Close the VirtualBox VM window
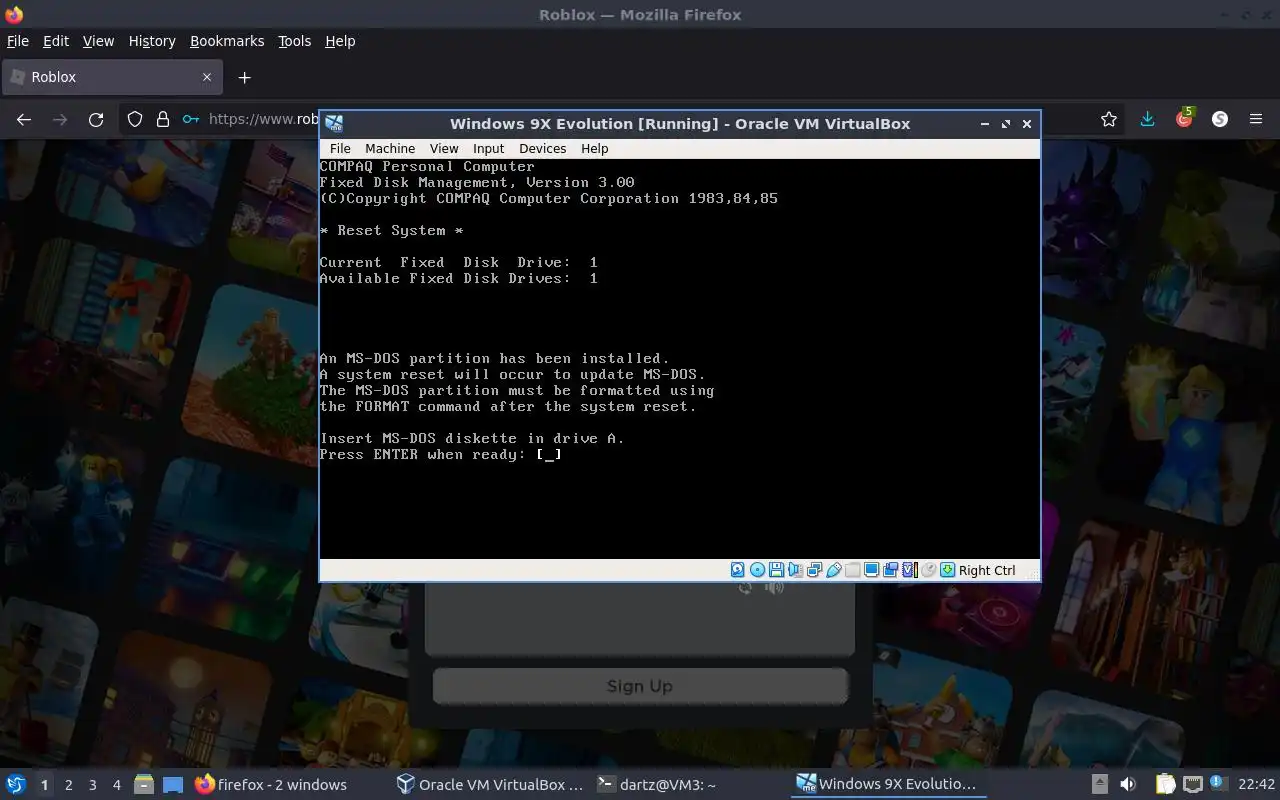Viewport: 1280px width, 800px height. (x=1027, y=124)
